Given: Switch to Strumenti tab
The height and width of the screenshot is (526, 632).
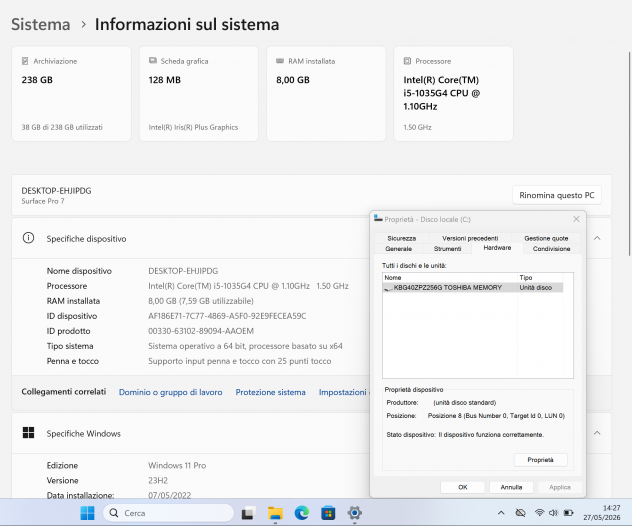Looking at the screenshot, I should tap(447, 249).
